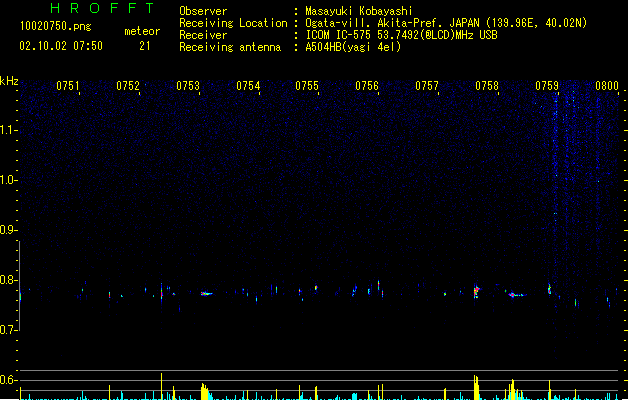Screen dimensions: 629x400
Task: Click the 0754 time marker
Action: tap(248, 86)
